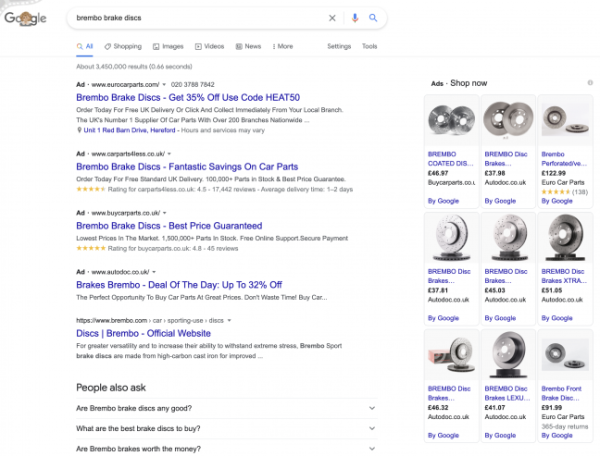Open the More search options menu

point(282,46)
